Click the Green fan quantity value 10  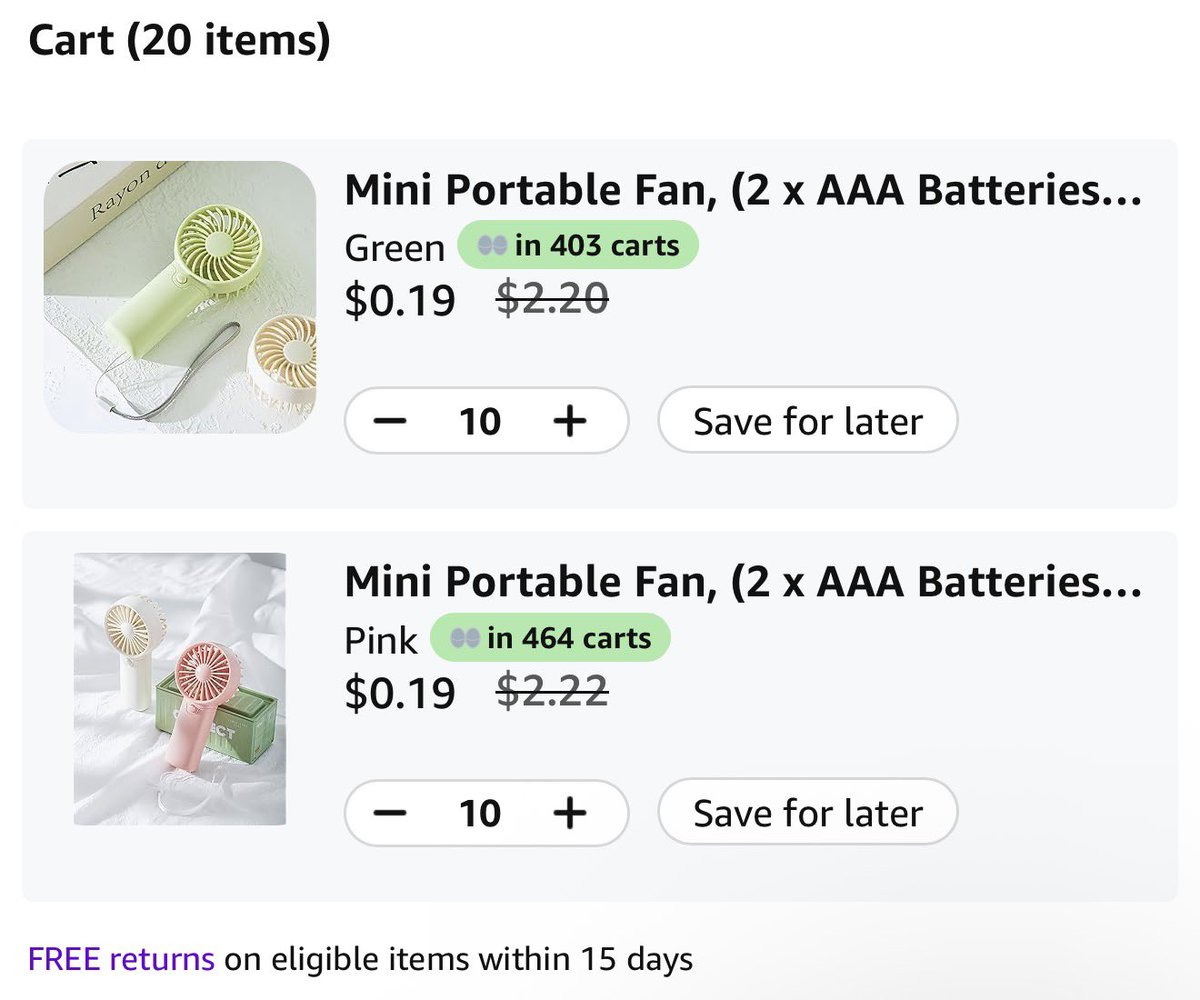pyautogui.click(x=480, y=421)
